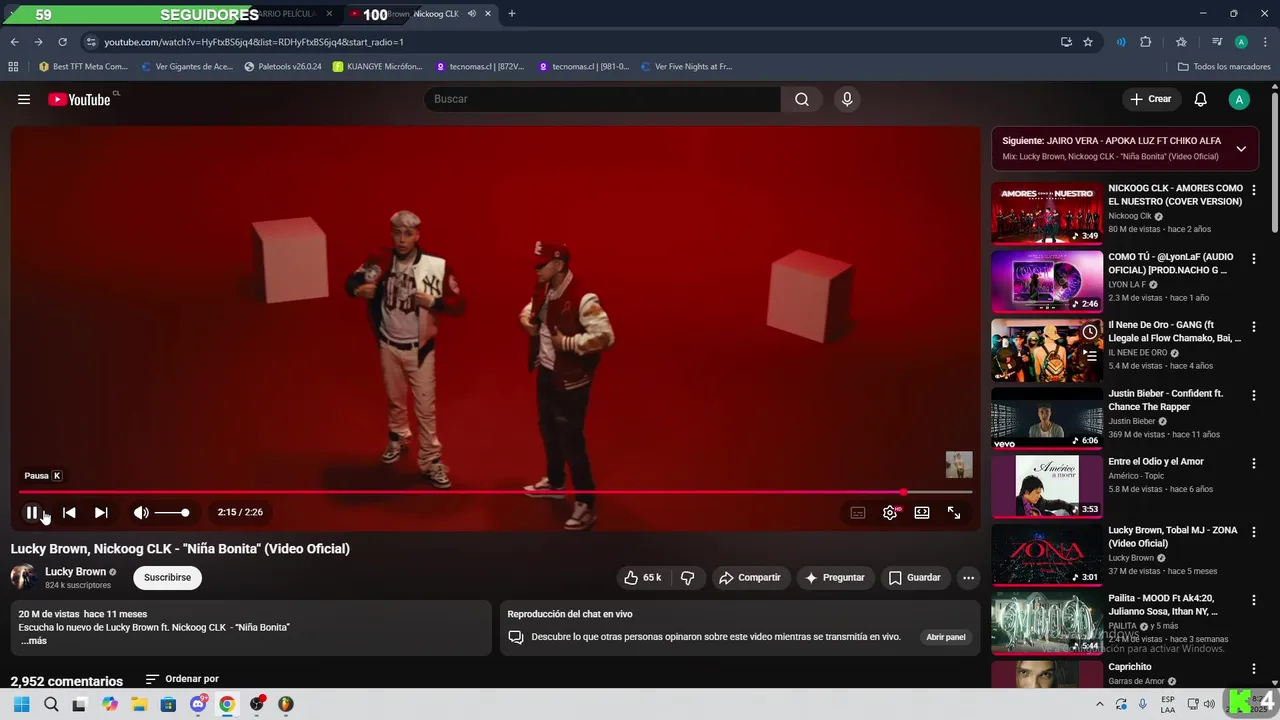Open the YouTube account avatar menu
Viewport: 1280px width, 720px height.
(1239, 99)
